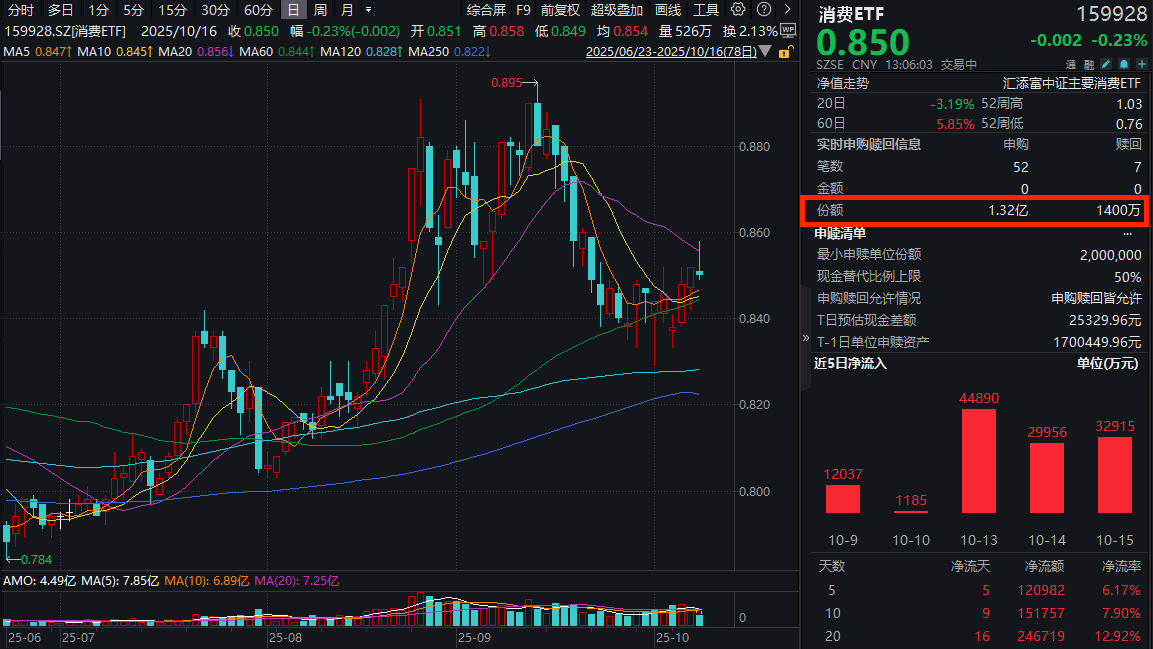Screen dimensions: 1153x649
Task: Select the 画线 drawing tool
Action: click(x=666, y=8)
